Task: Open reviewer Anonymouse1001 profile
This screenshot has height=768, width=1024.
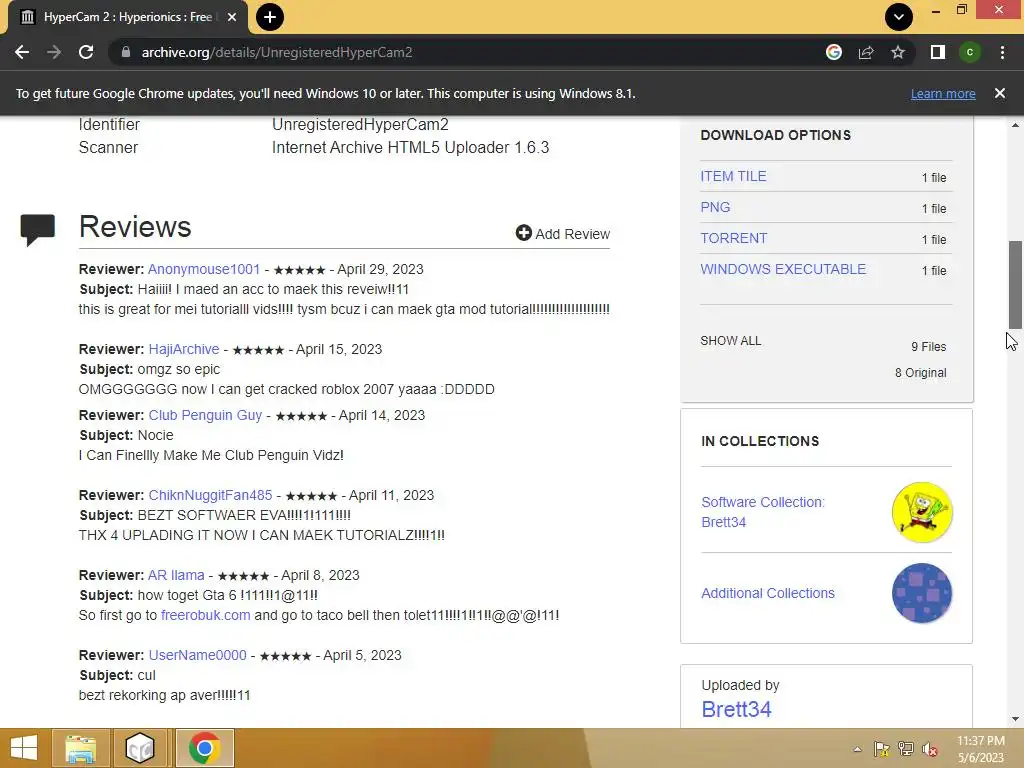Action: click(204, 269)
